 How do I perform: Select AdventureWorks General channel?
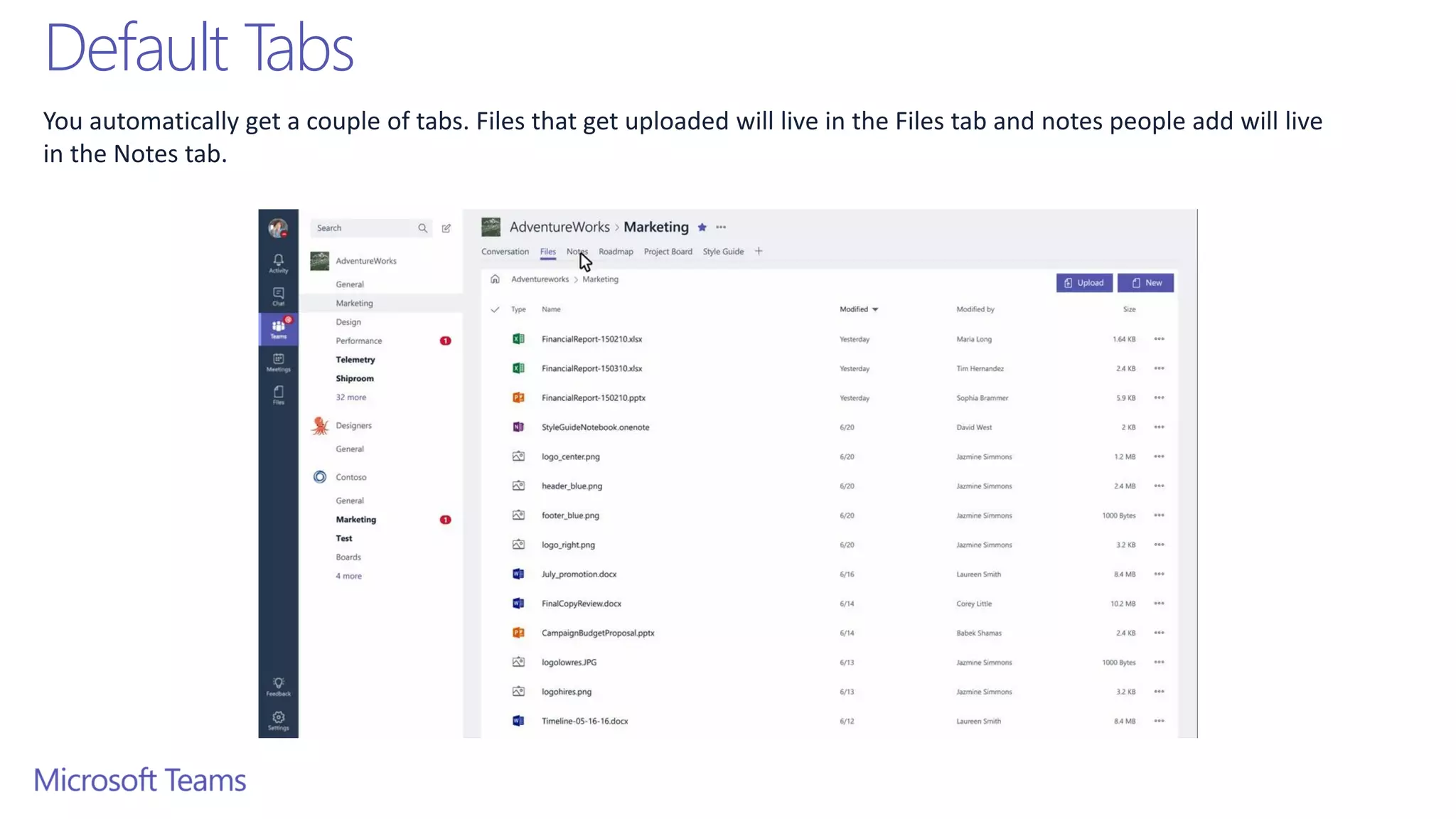[350, 284]
